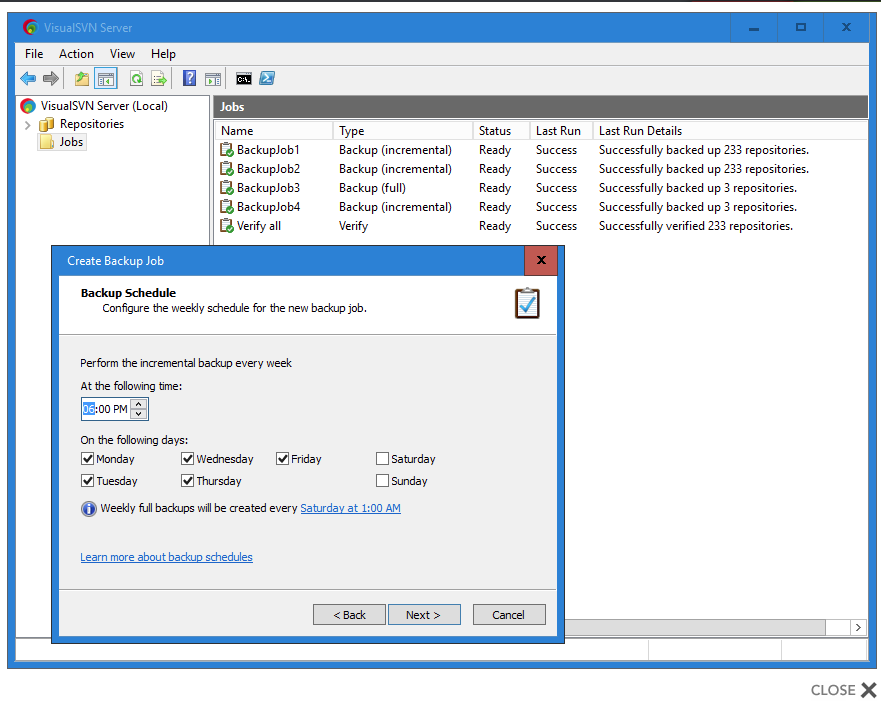Click the Back arrow toolbar icon

(28, 79)
